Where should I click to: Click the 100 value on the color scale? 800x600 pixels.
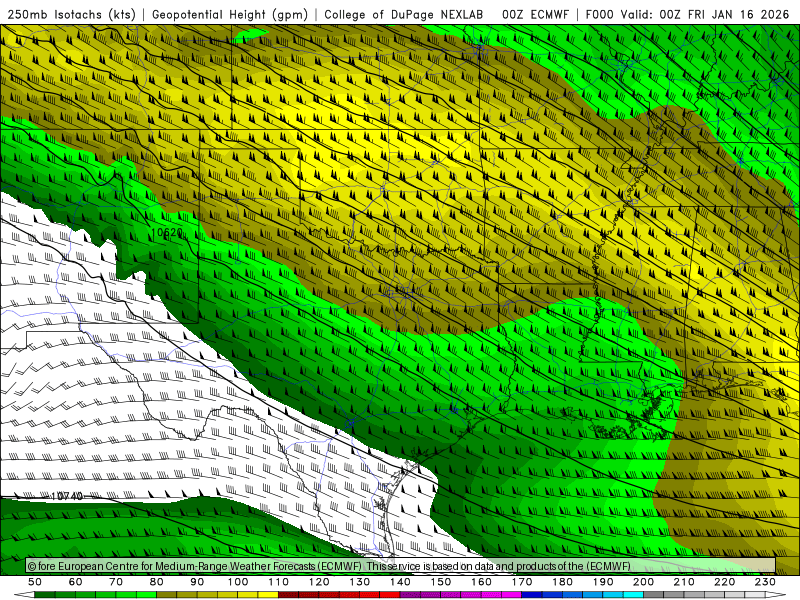[x=238, y=582]
